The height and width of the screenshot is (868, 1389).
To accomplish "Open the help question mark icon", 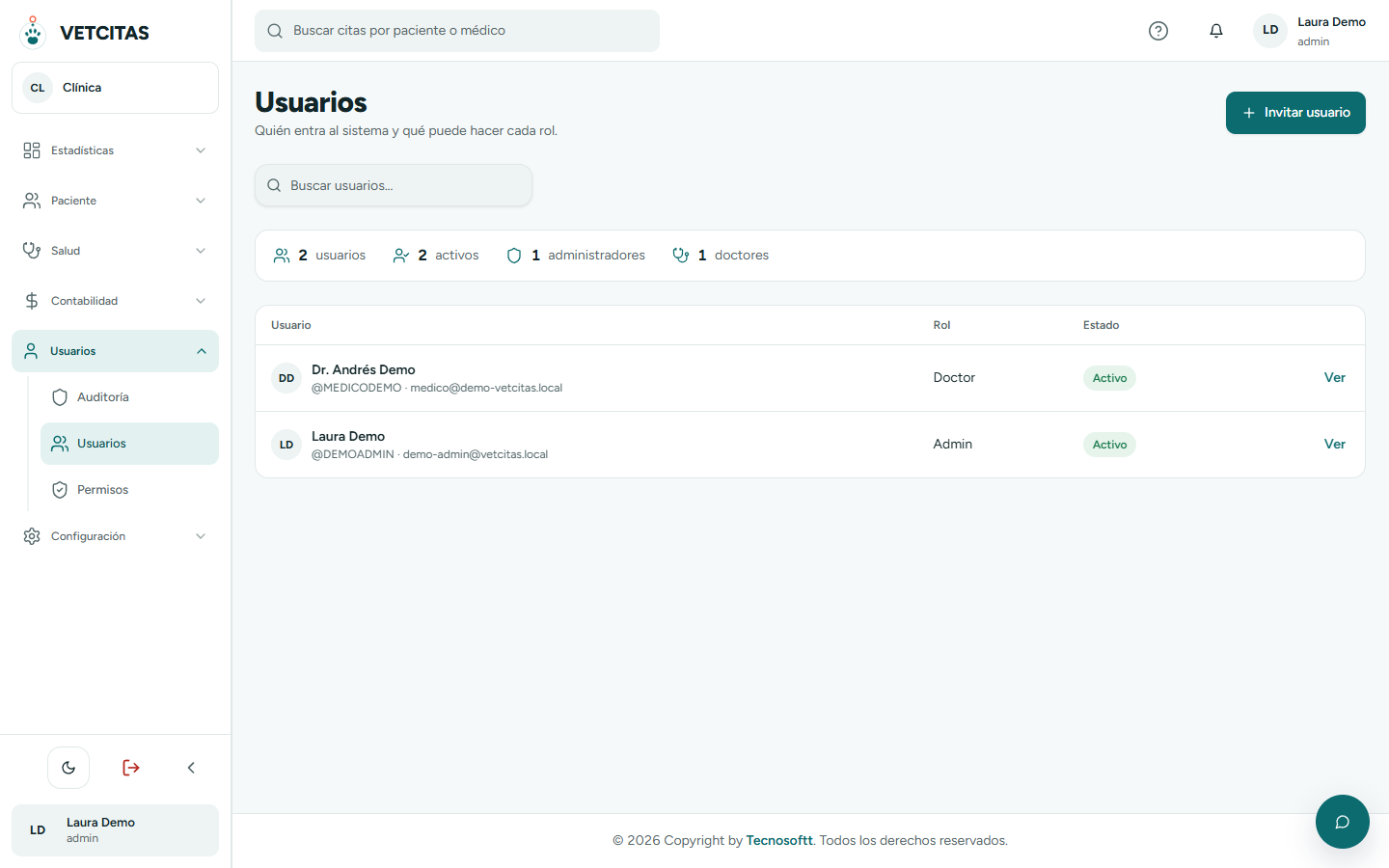I will click(x=1158, y=31).
